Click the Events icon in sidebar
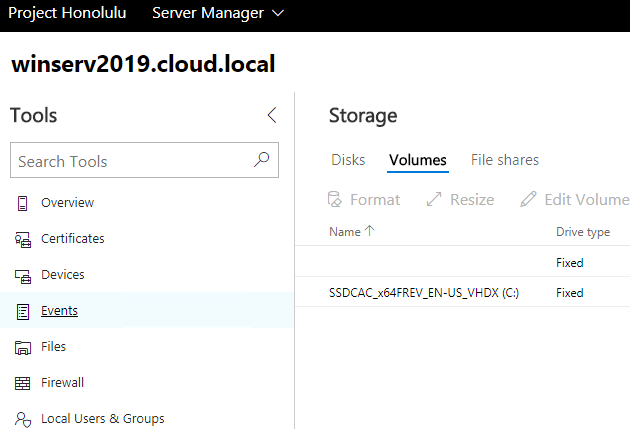This screenshot has width=630, height=429. click(23, 311)
